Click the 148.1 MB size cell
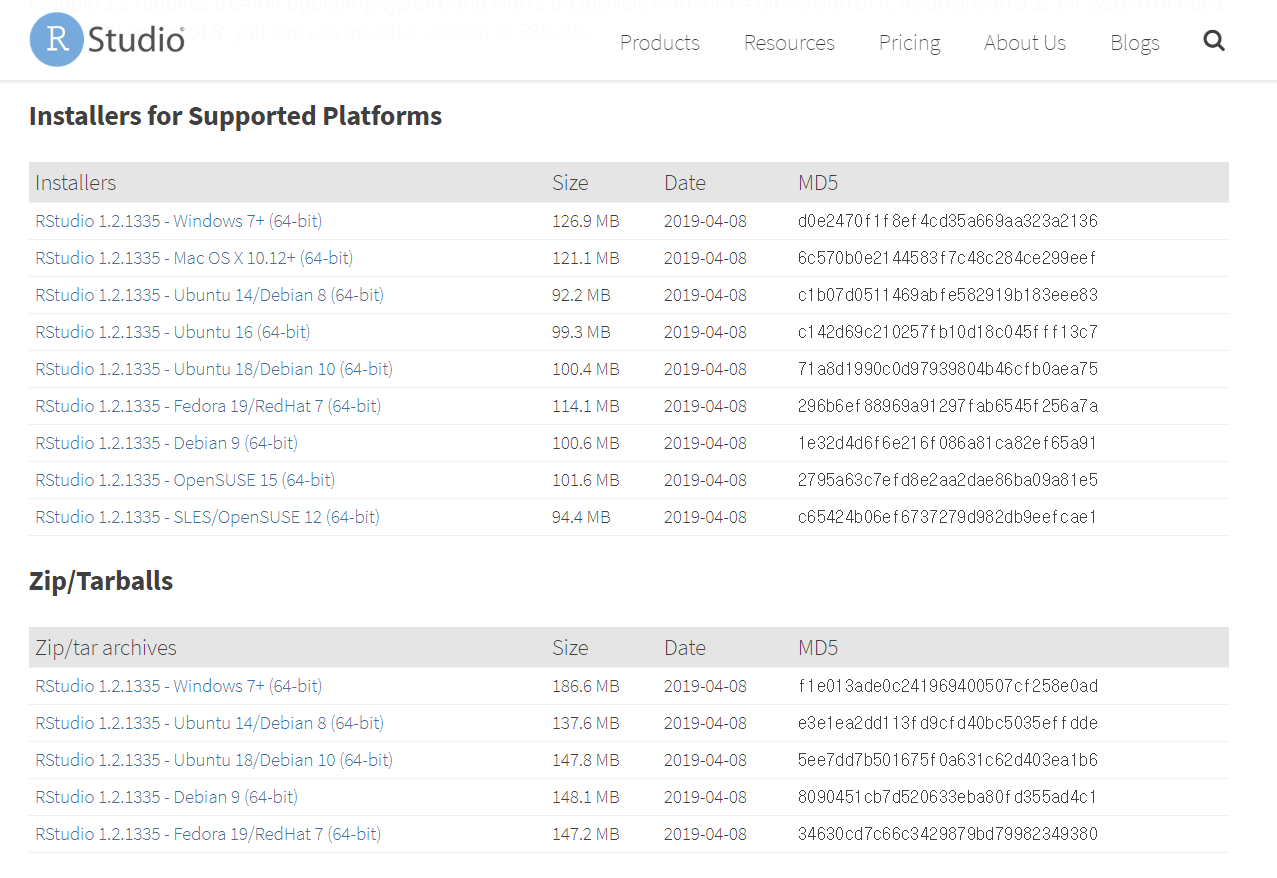This screenshot has width=1277, height=878. tap(586, 797)
